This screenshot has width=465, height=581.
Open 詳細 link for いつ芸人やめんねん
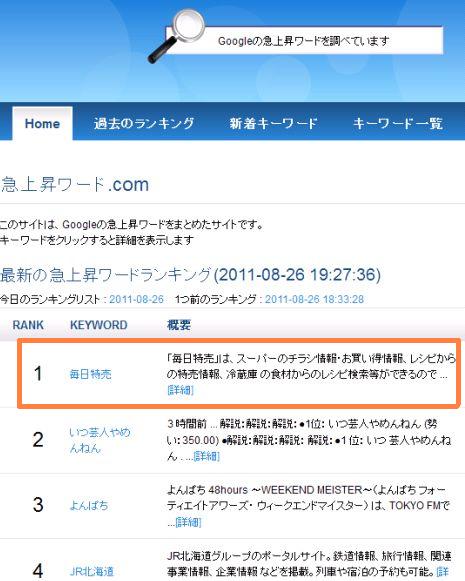tap(207, 456)
